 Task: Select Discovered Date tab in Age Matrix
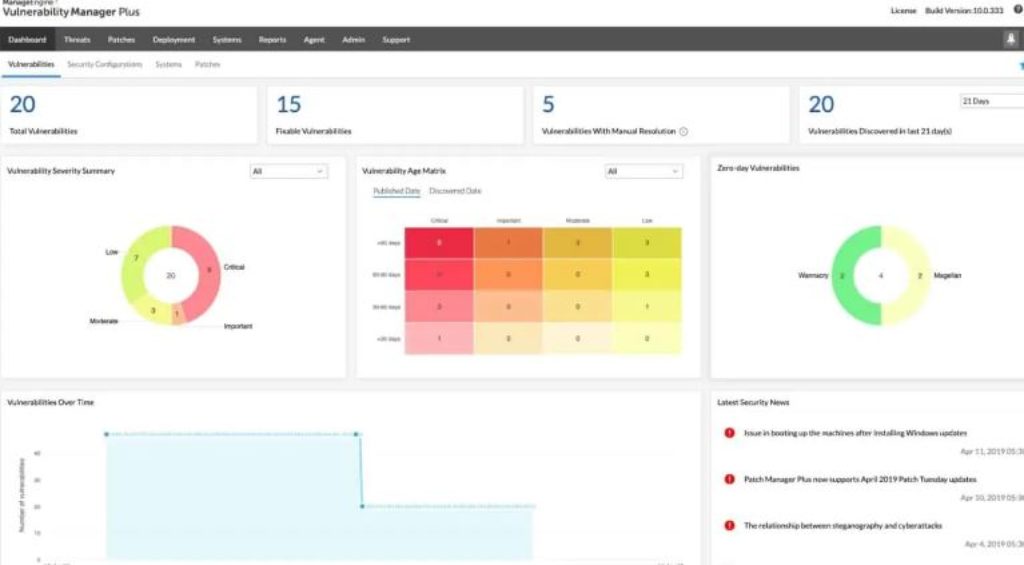[455, 191]
